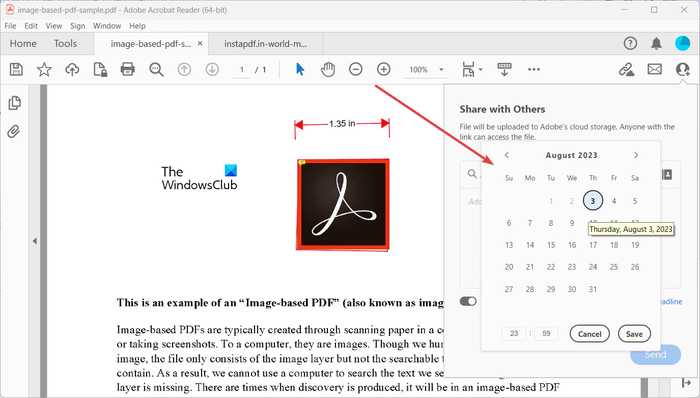Click the Adobe logo image in the document
The image size is (700, 398).
(x=343, y=204)
